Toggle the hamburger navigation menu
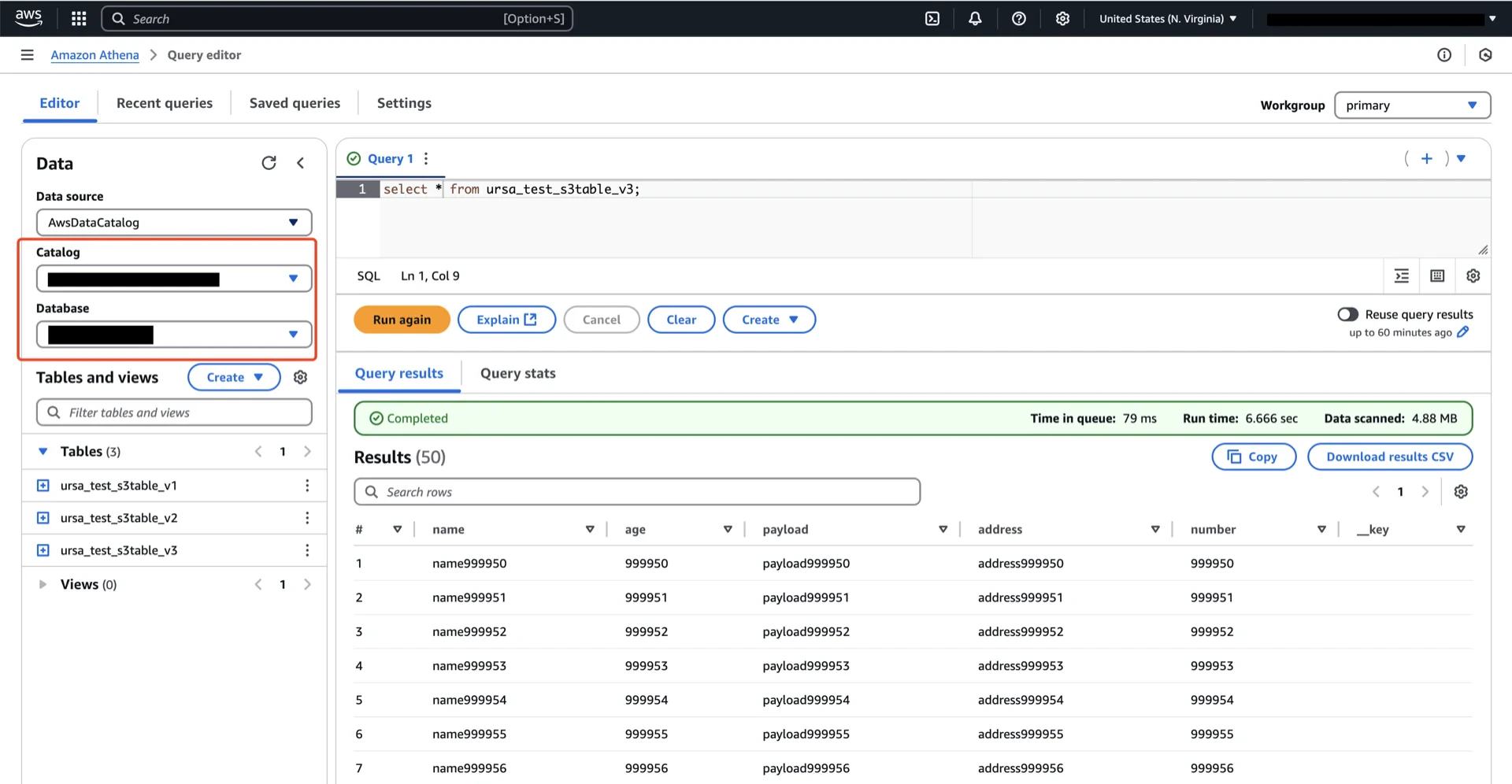The width and height of the screenshot is (1512, 784). (28, 55)
